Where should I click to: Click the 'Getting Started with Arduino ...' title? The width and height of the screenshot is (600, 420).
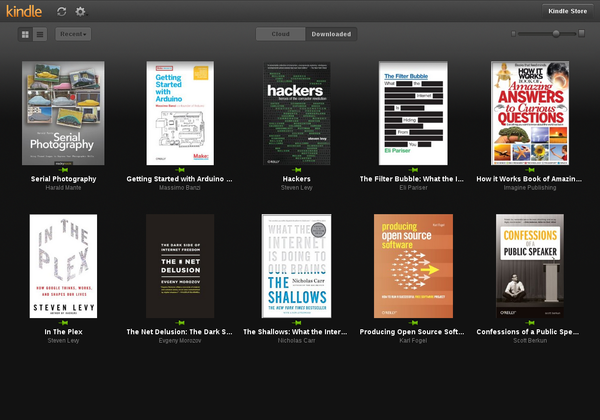(x=179, y=179)
